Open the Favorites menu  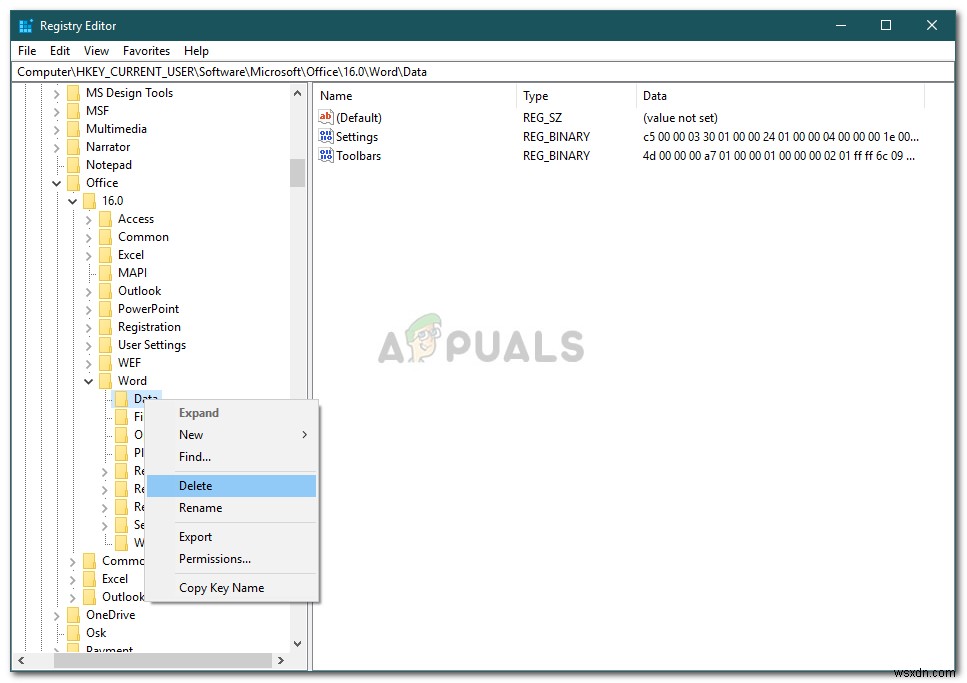pos(146,51)
